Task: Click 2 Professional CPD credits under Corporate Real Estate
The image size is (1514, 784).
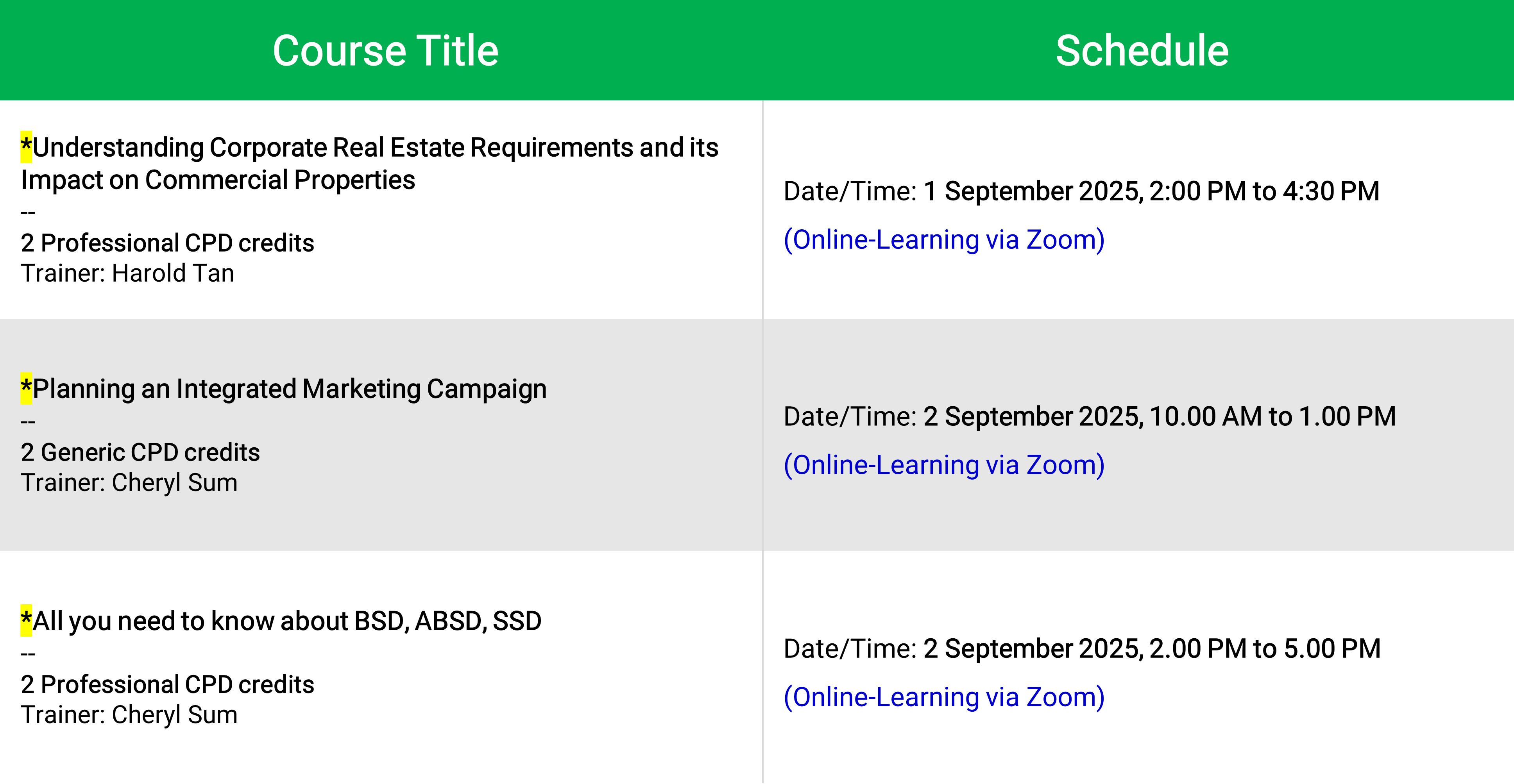Action: [x=168, y=243]
